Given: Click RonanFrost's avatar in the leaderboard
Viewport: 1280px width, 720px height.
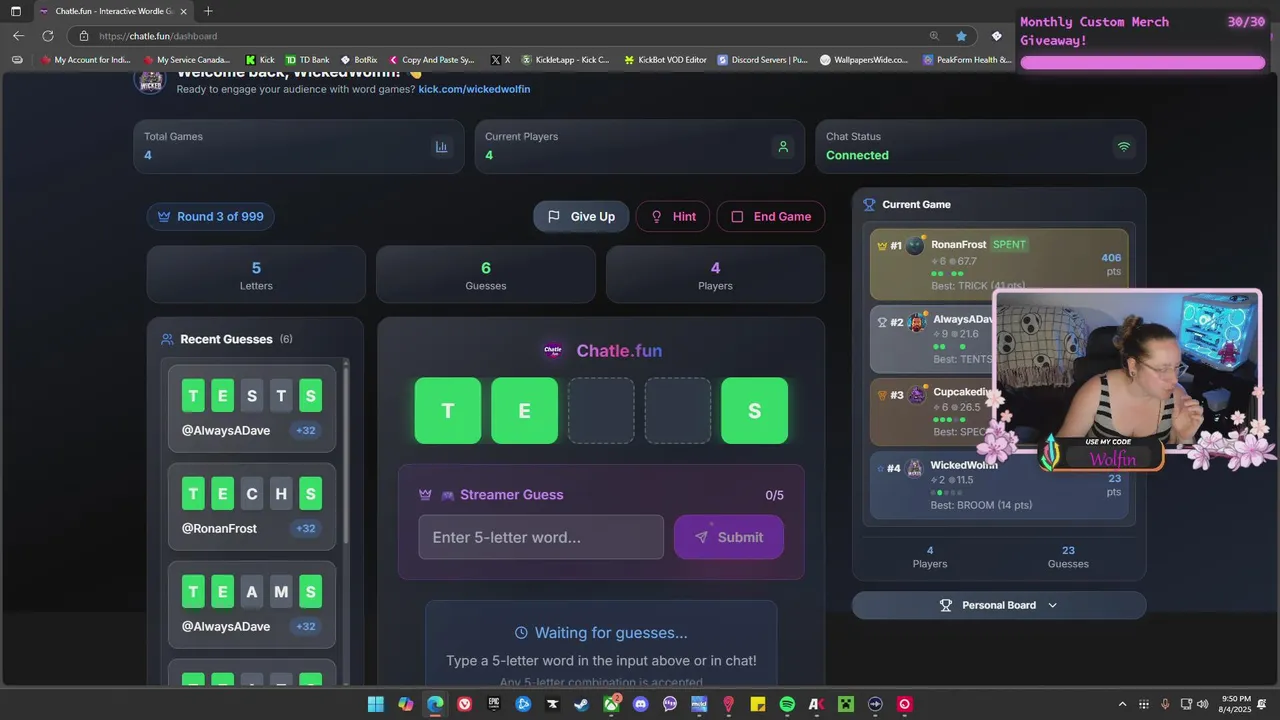Looking at the screenshot, I should (915, 245).
